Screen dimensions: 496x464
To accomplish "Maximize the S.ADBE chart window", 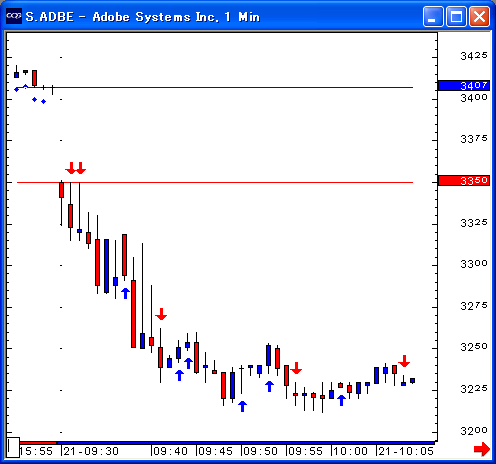I will coord(456,16).
